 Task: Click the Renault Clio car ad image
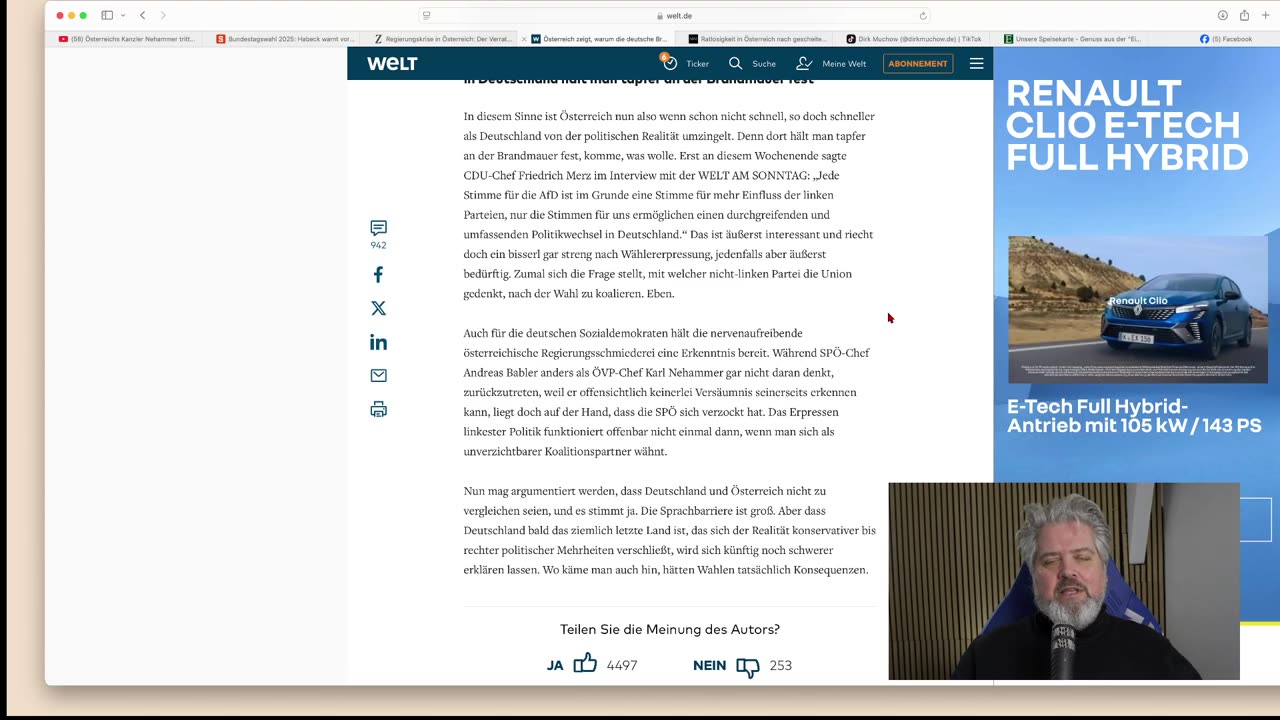click(x=1137, y=309)
